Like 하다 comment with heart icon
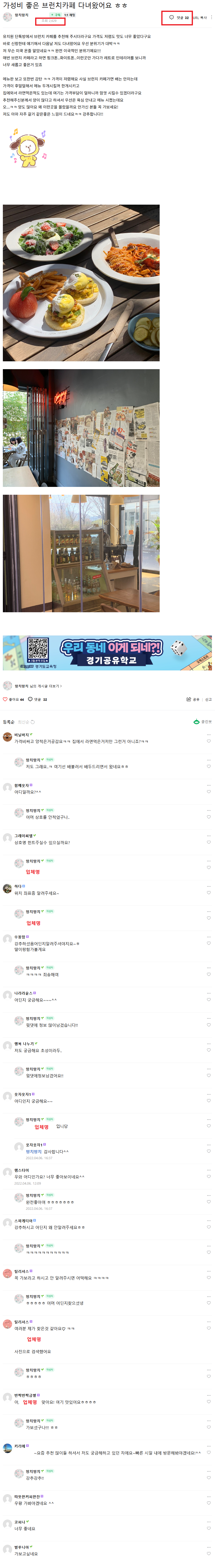The image size is (215, 1568). 208,893
